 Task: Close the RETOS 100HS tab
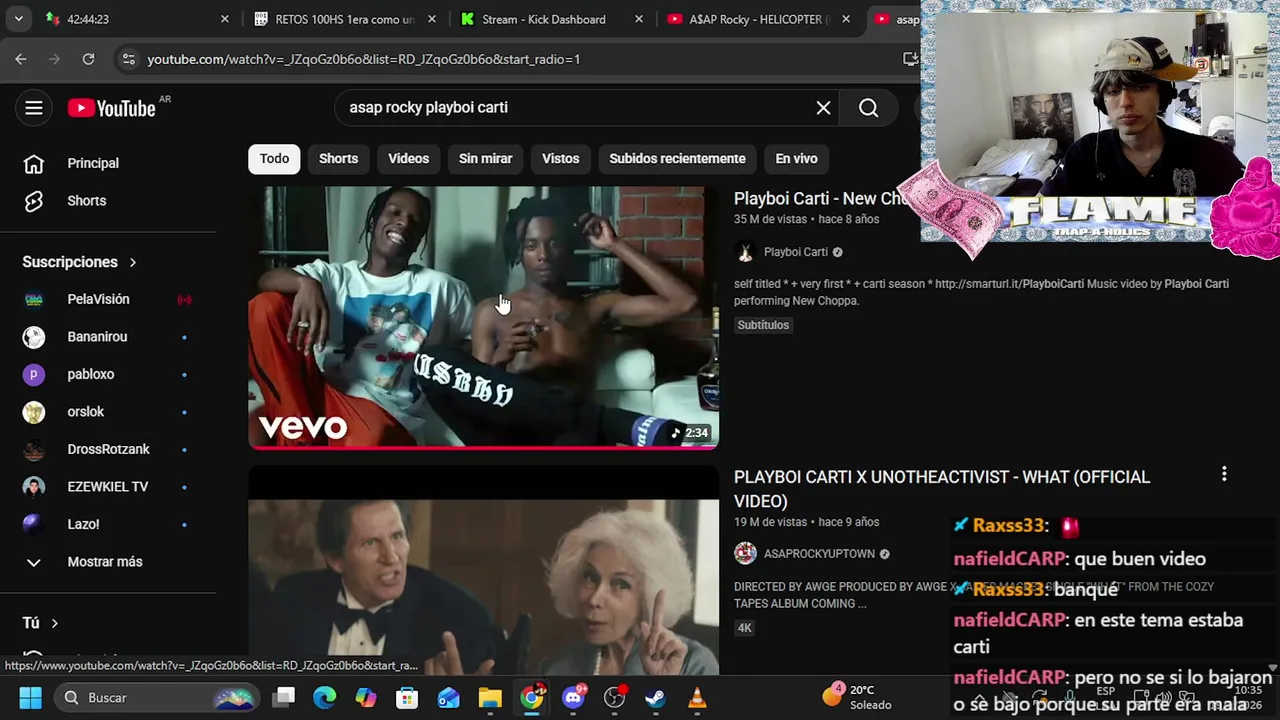431,19
